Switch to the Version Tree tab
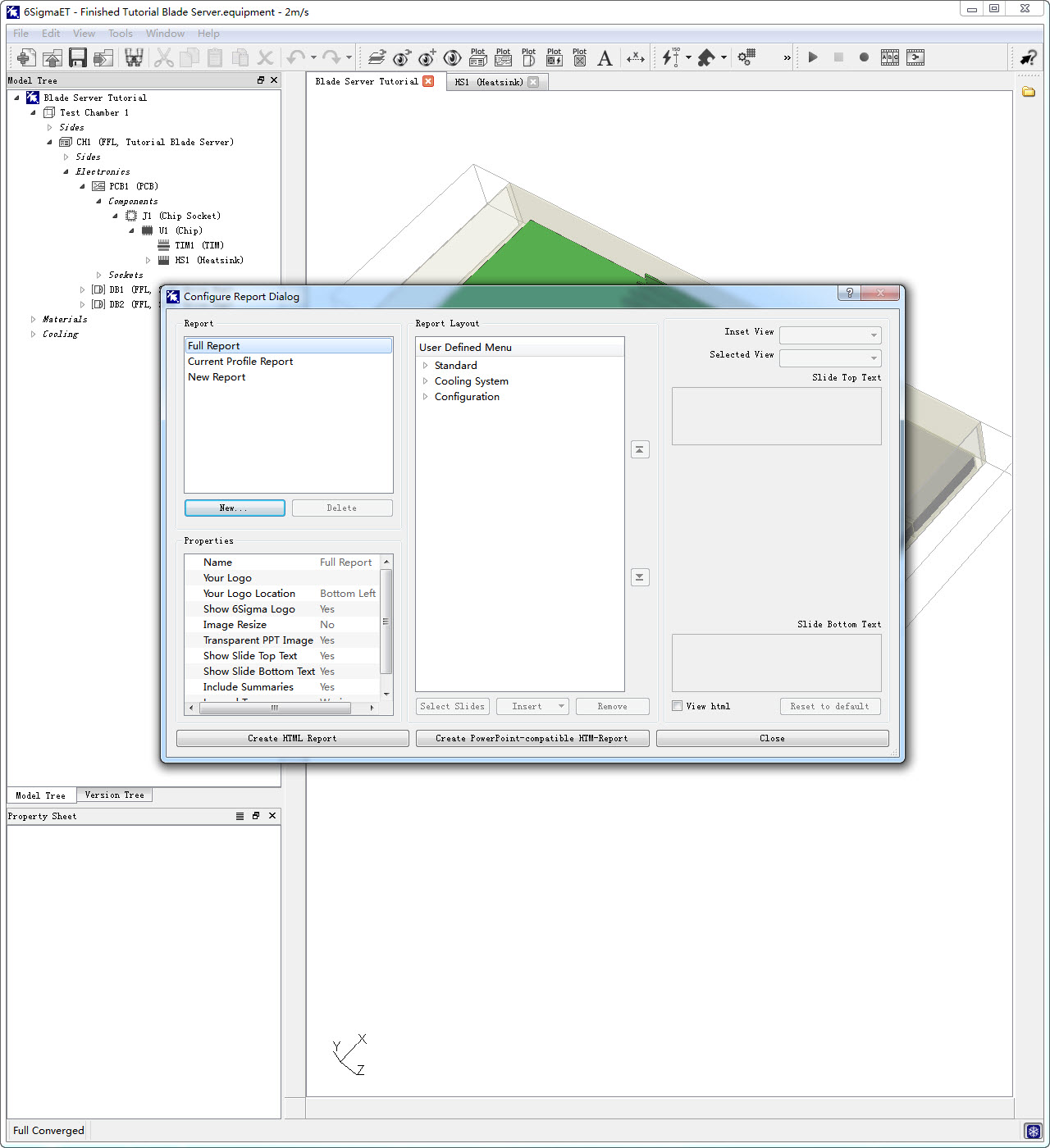The width and height of the screenshot is (1050, 1148). click(x=114, y=795)
